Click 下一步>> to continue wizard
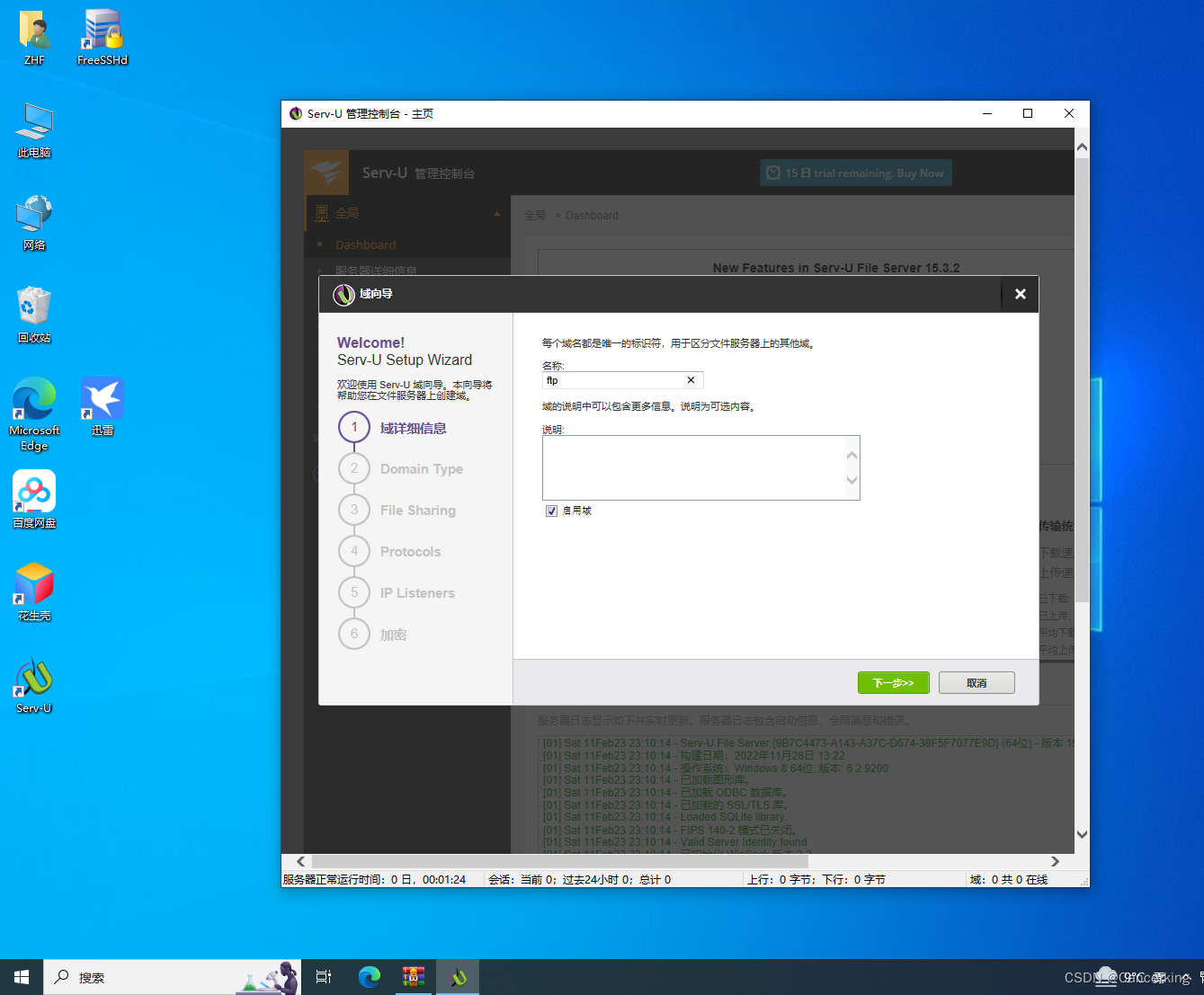 tap(894, 683)
